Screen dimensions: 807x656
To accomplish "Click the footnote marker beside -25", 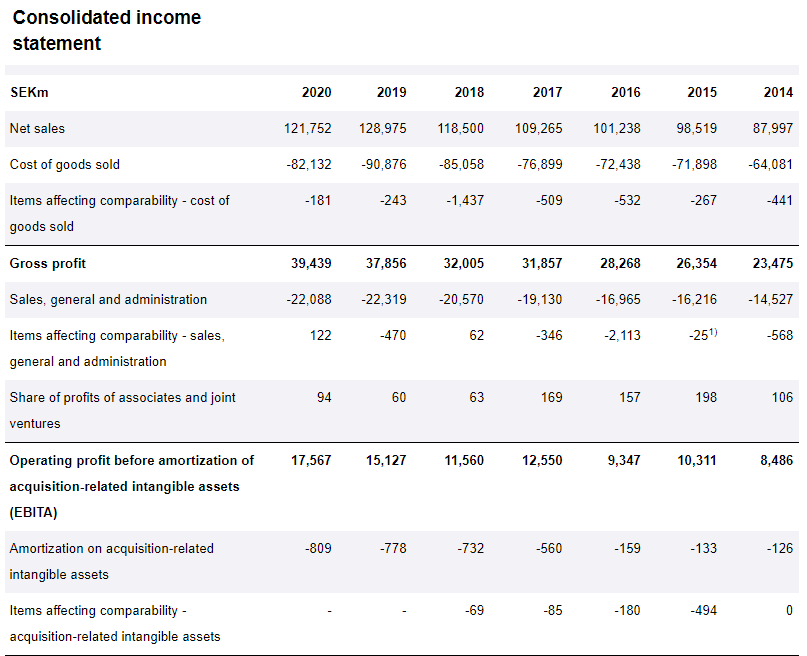I will (713, 332).
